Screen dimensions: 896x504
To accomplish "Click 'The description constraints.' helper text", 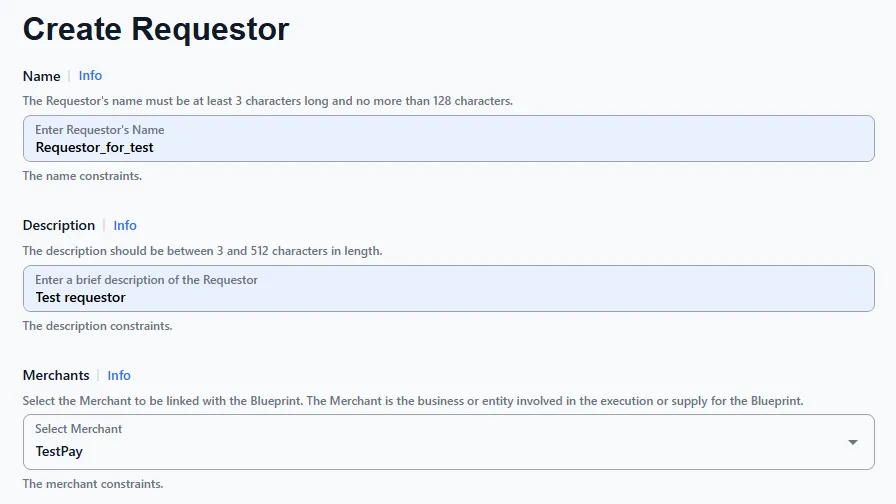I will click(x=97, y=326).
